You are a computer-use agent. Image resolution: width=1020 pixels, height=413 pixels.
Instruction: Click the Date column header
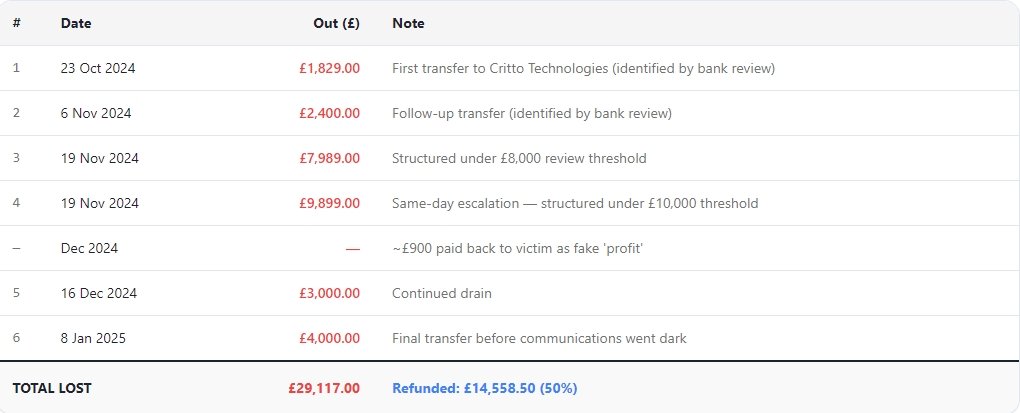76,23
